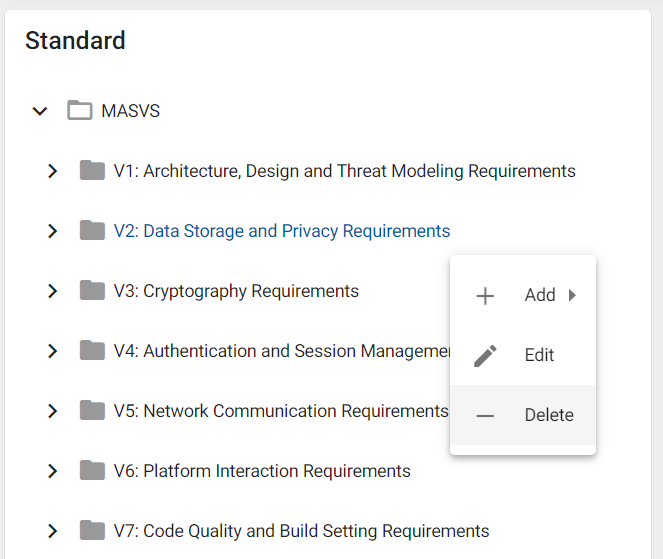Select V7: Code Quality and Build Setting Requirements

point(301,532)
